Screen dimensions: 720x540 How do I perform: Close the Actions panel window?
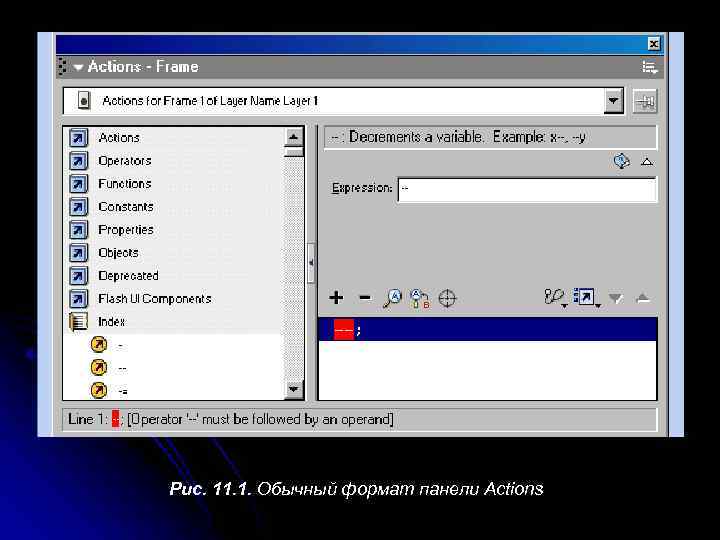point(654,44)
